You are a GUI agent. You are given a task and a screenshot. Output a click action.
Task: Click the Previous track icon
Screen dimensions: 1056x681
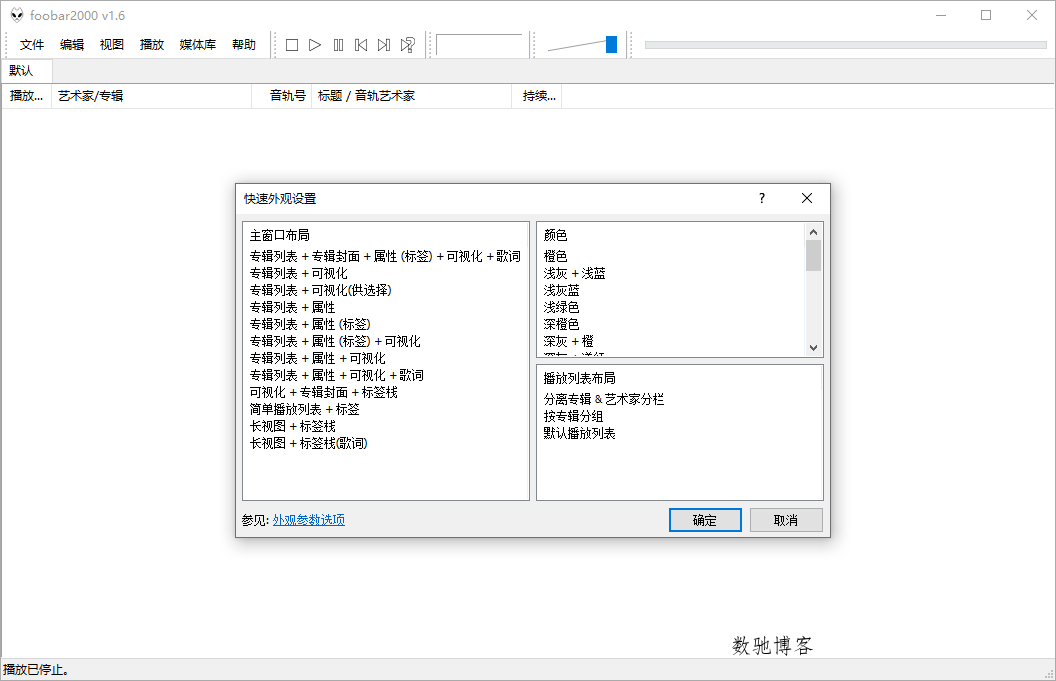[361, 45]
